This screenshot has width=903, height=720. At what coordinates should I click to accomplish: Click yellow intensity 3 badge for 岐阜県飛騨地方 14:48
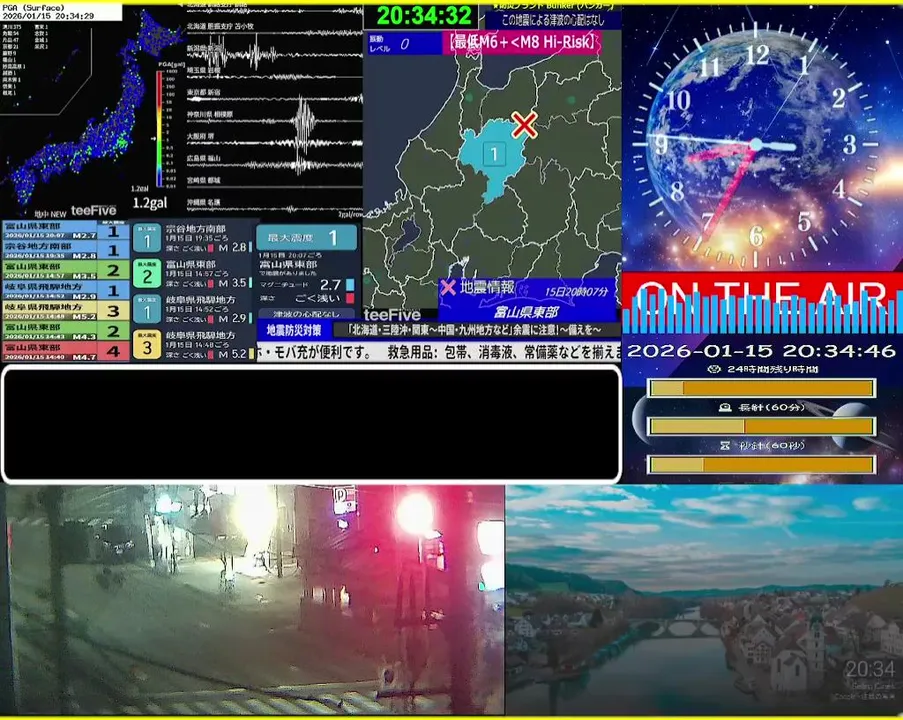147,344
